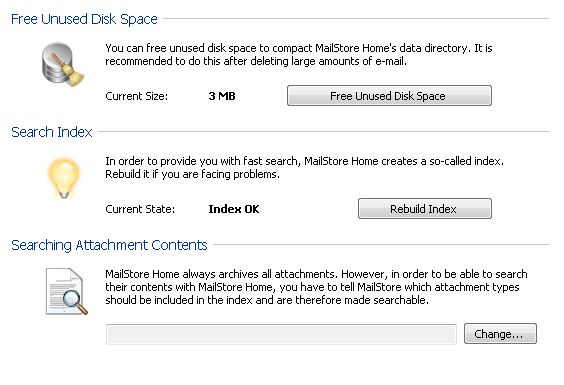This screenshot has width=564, height=385.
Task: Click the Index OK state value
Action: click(234, 209)
